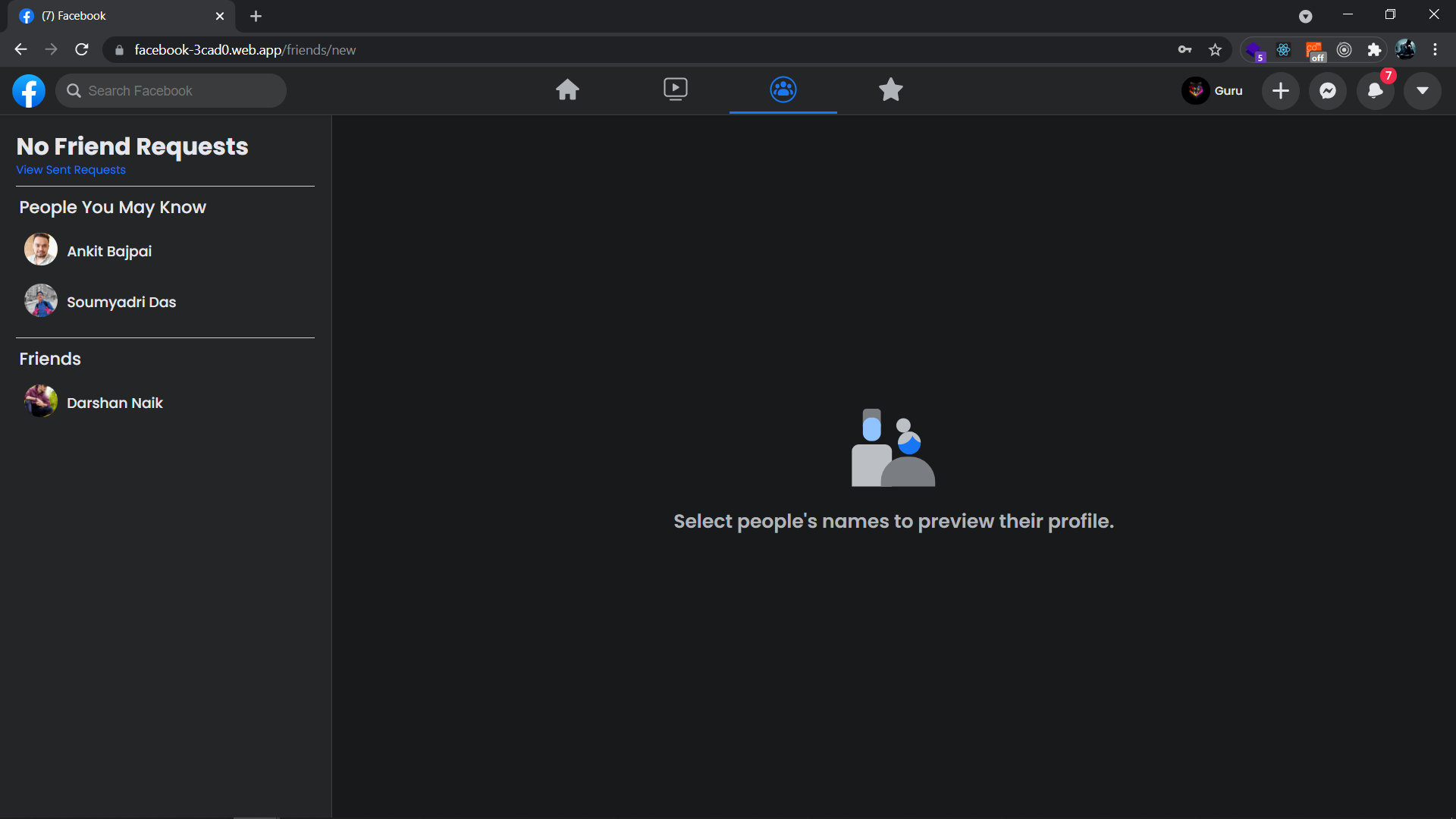Click View Sent Requests link
This screenshot has height=819, width=1456.
71,170
